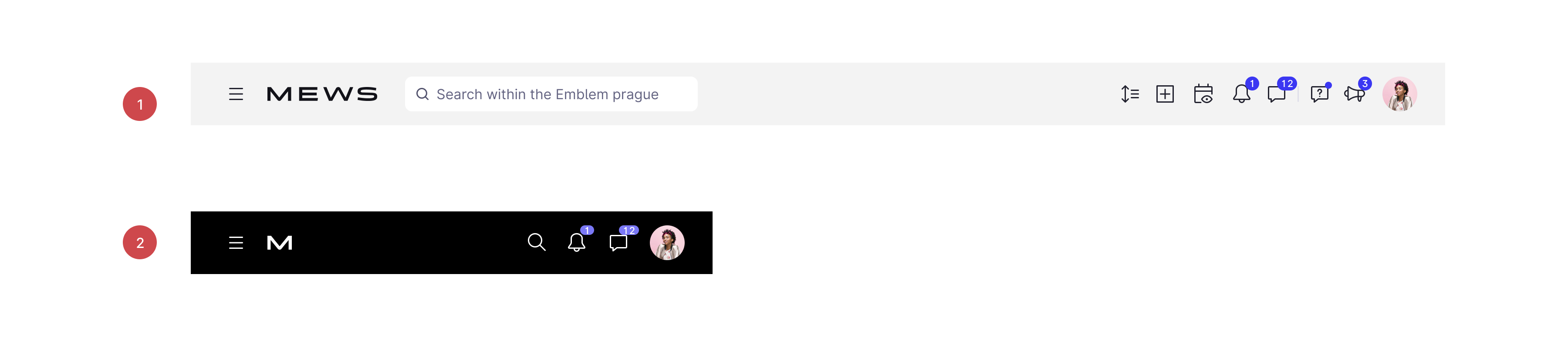Open the megaphone announcements icon
The height and width of the screenshot is (348, 1568).
(1354, 94)
